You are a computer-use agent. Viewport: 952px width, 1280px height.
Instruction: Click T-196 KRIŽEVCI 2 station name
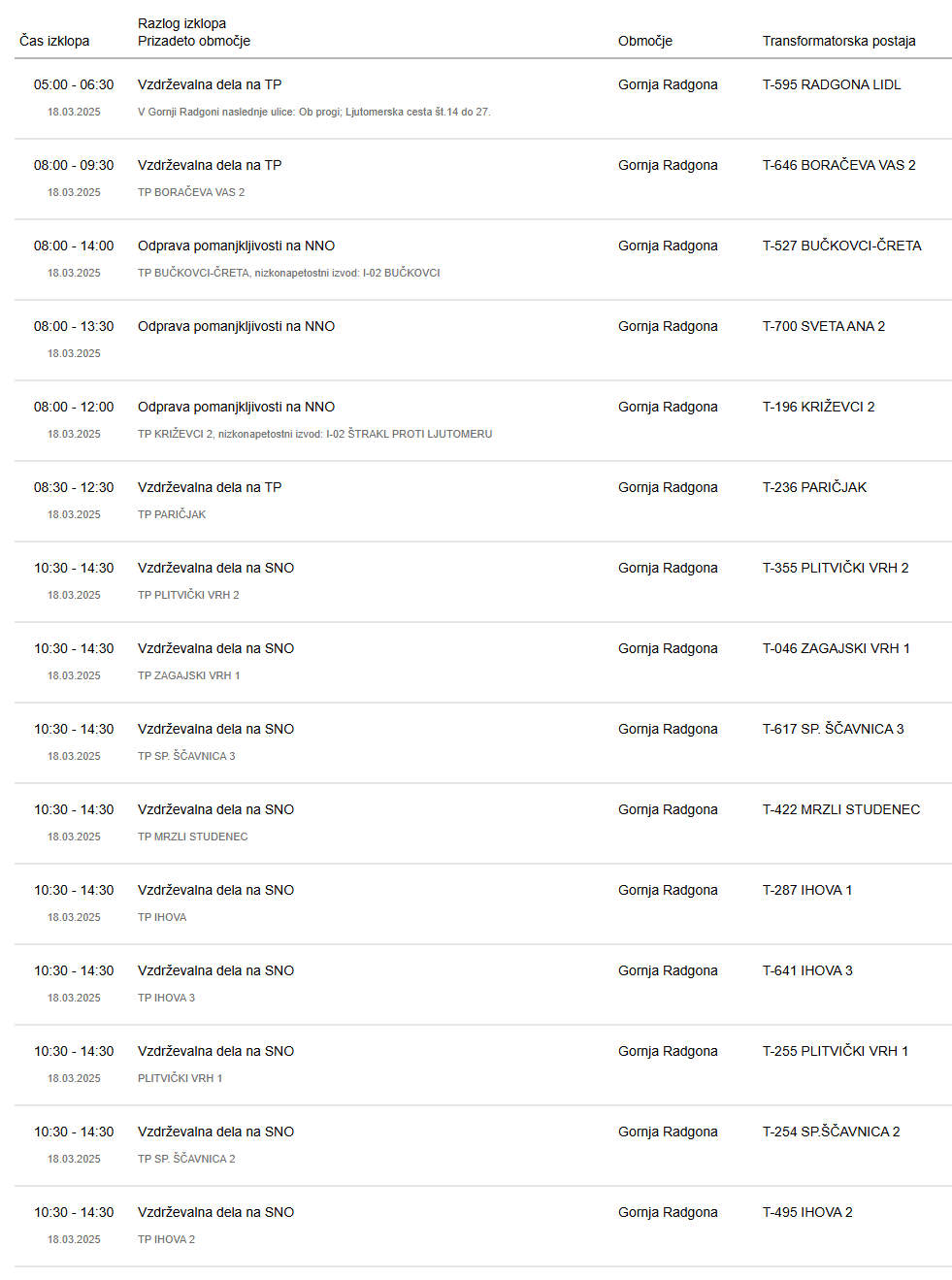click(x=818, y=407)
